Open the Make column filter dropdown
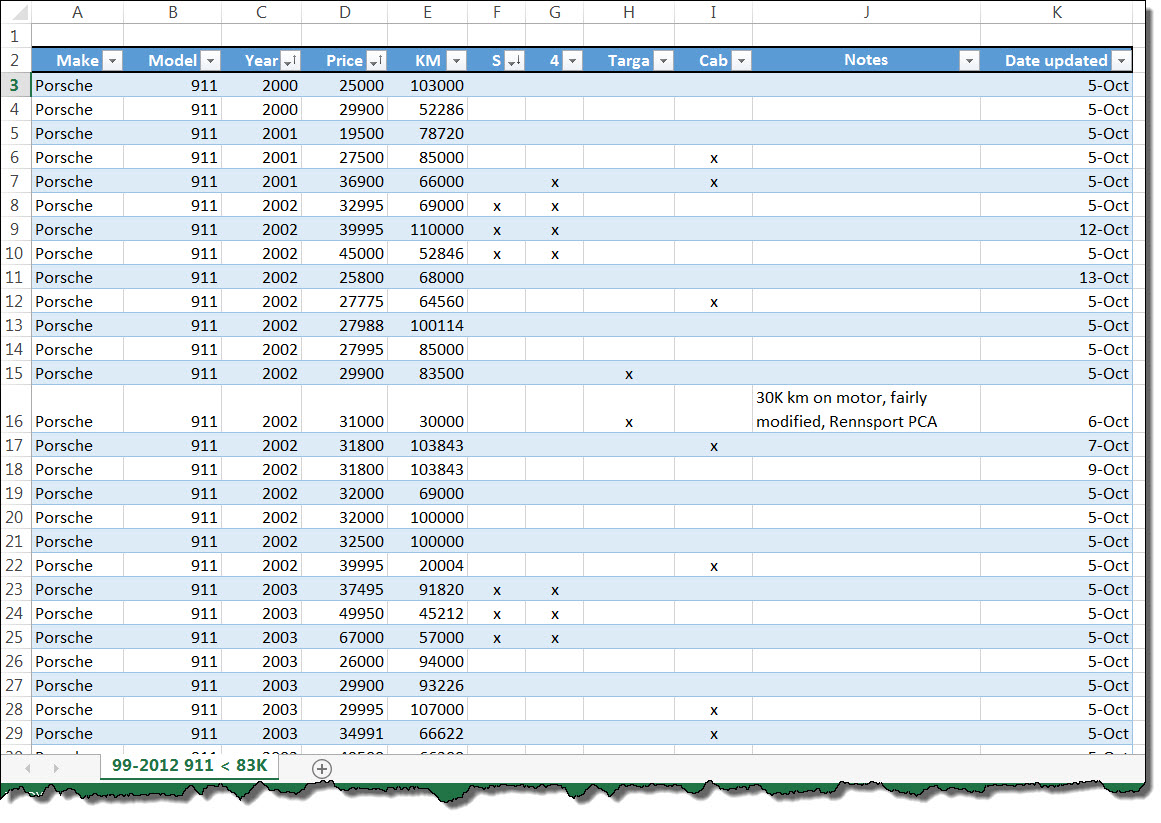The height and width of the screenshot is (823, 1161). tap(113, 61)
